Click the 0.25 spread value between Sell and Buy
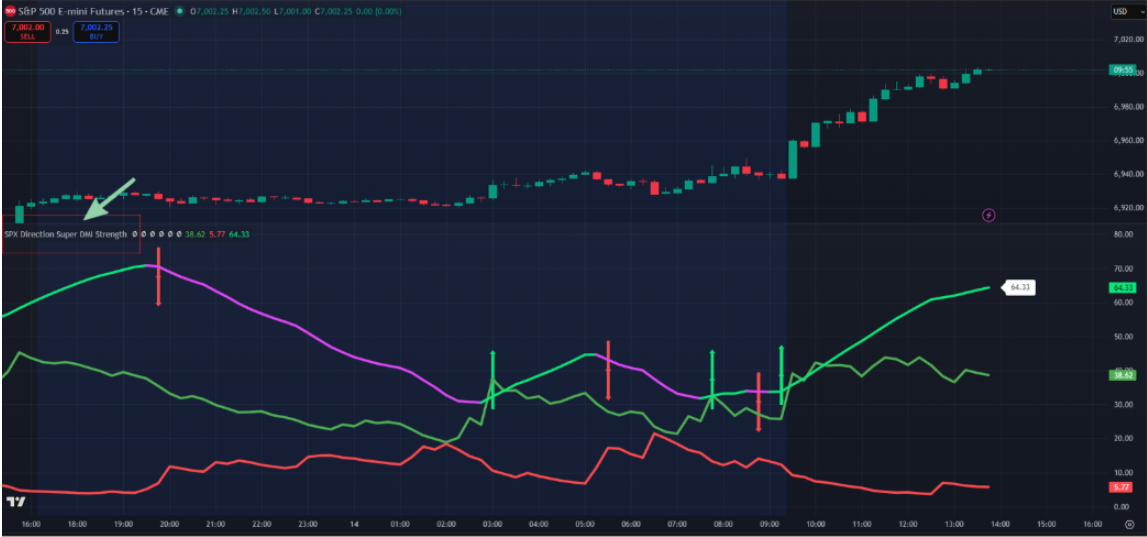The height and width of the screenshot is (537, 1147). (x=62, y=32)
